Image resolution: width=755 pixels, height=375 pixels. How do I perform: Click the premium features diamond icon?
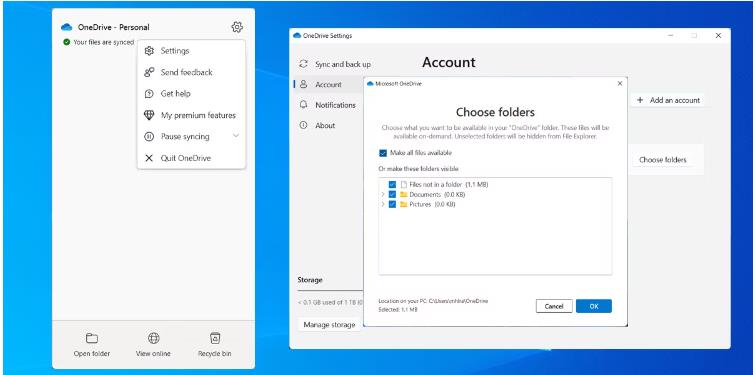click(x=149, y=116)
